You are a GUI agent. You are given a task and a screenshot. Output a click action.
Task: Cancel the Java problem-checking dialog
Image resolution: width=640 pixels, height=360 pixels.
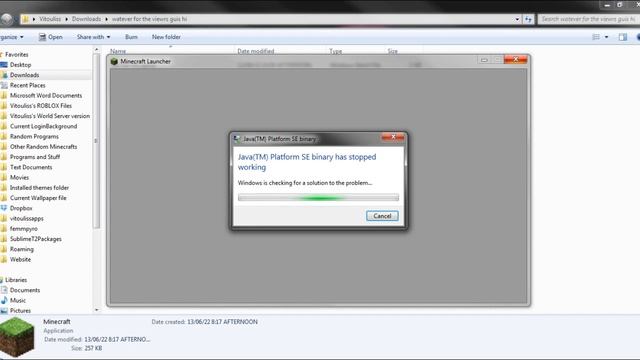382,216
